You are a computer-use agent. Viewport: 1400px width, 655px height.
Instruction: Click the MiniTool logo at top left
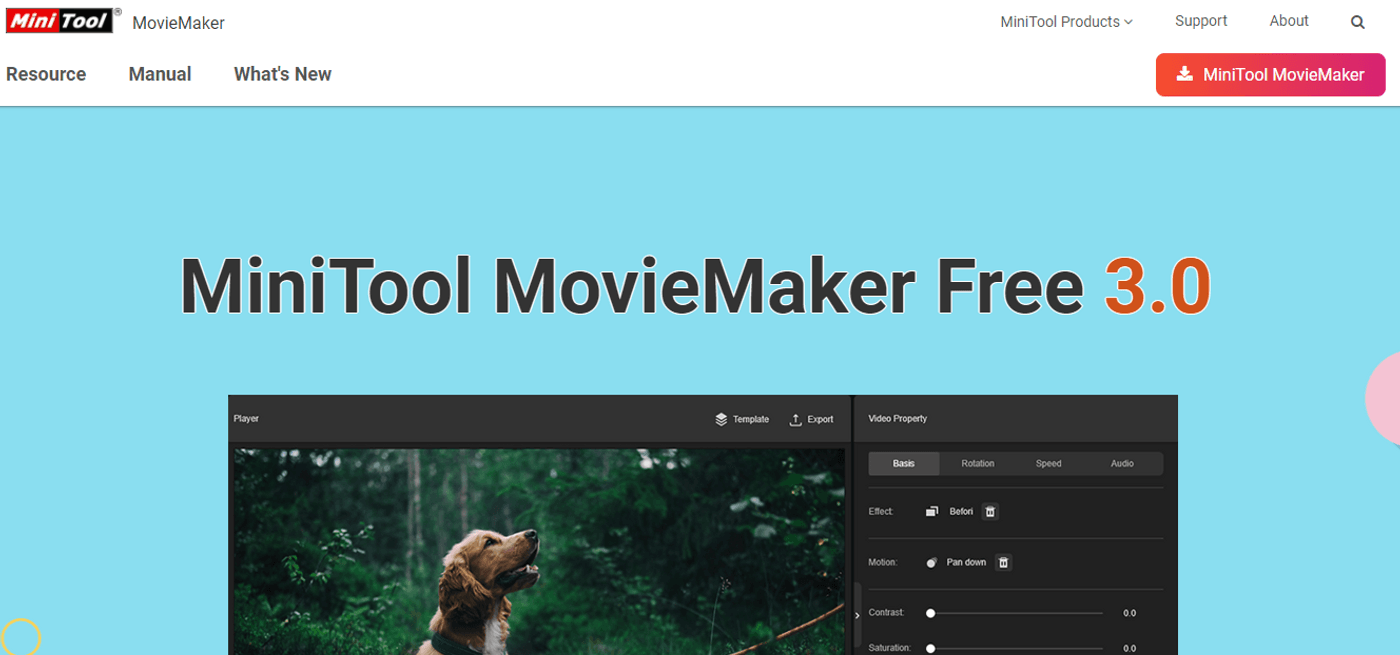tap(60, 20)
